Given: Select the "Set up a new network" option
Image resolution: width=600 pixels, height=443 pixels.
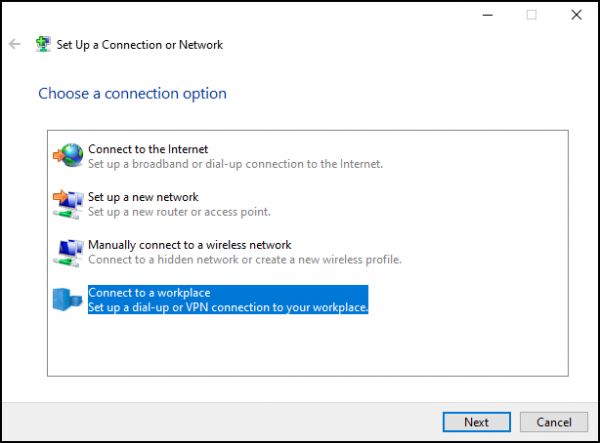Looking at the screenshot, I should 143,197.
